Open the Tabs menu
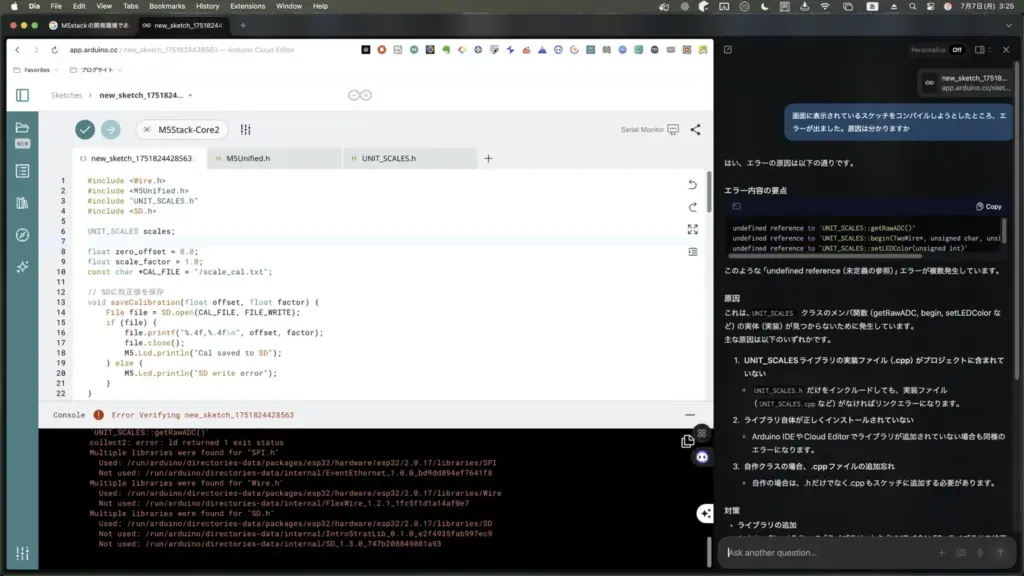This screenshot has height=576, width=1024. [131, 6]
